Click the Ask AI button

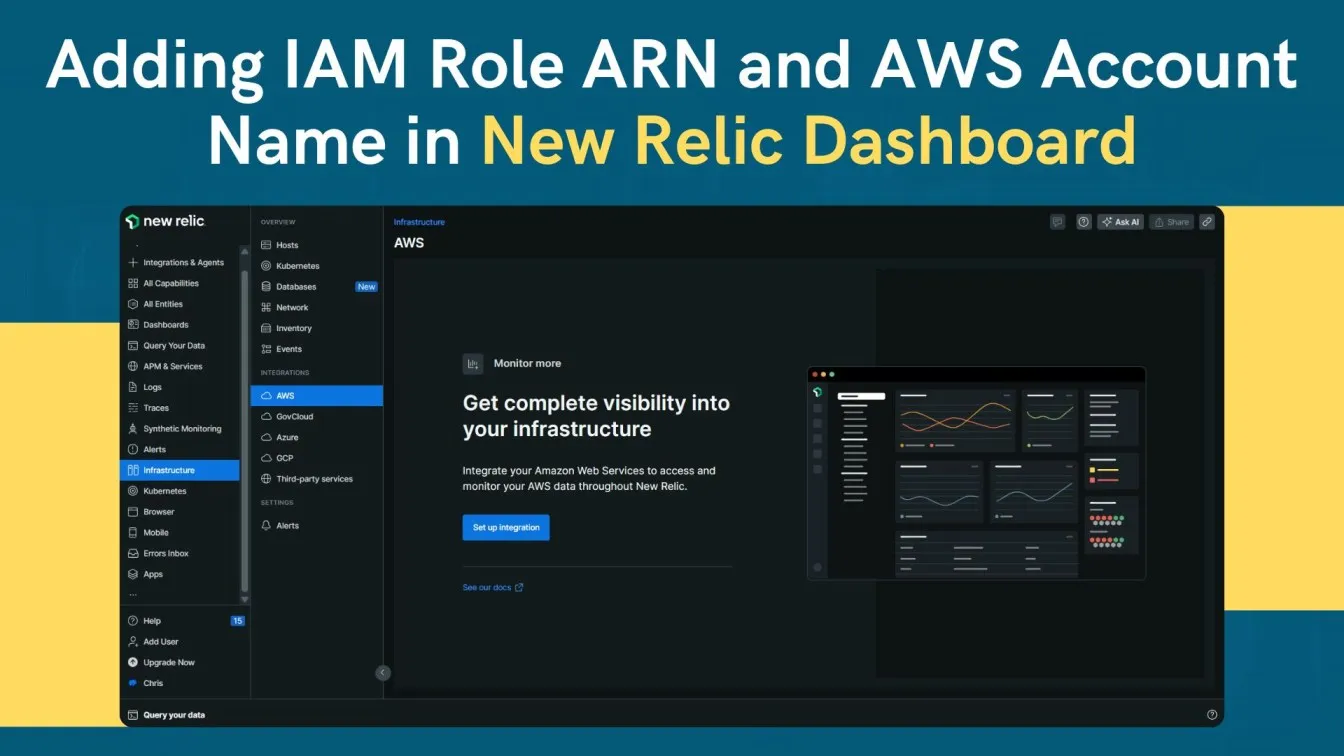1120,222
